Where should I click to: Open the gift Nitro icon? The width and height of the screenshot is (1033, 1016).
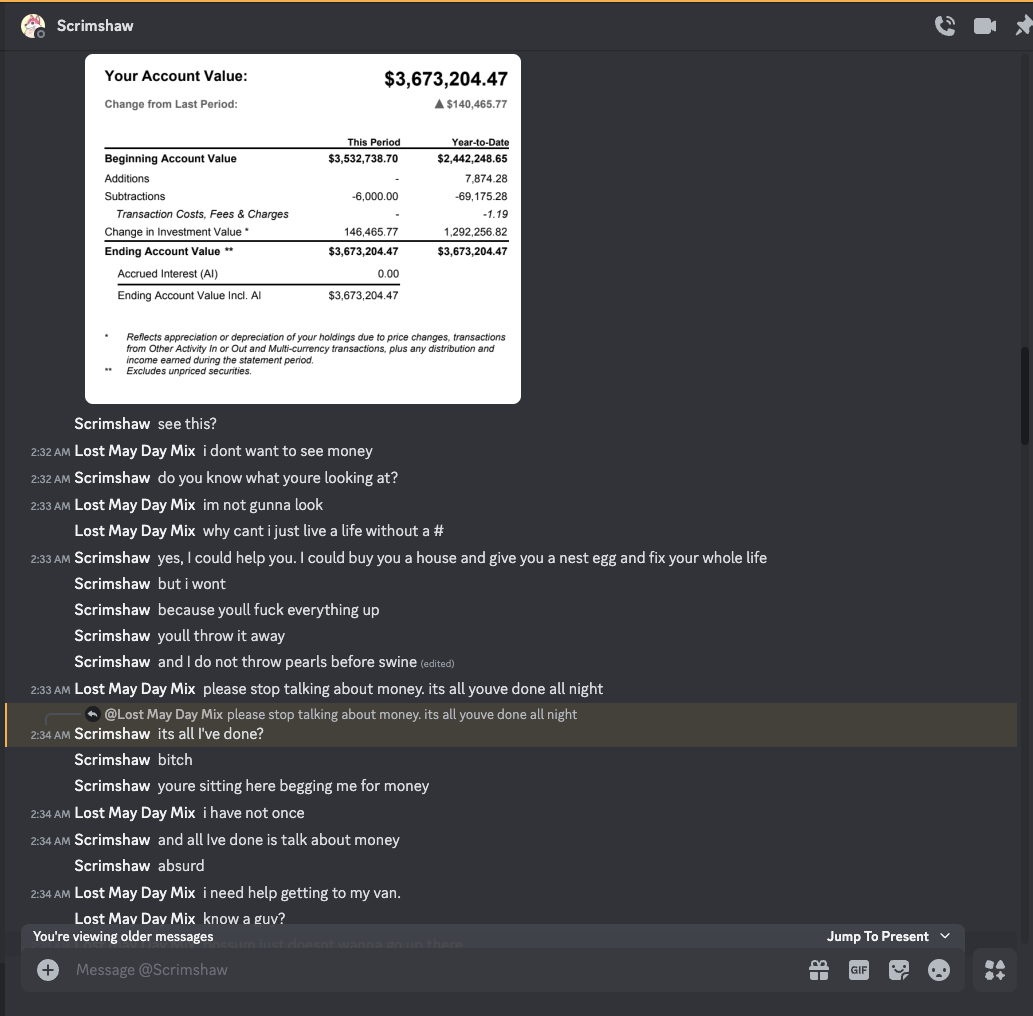coord(819,969)
